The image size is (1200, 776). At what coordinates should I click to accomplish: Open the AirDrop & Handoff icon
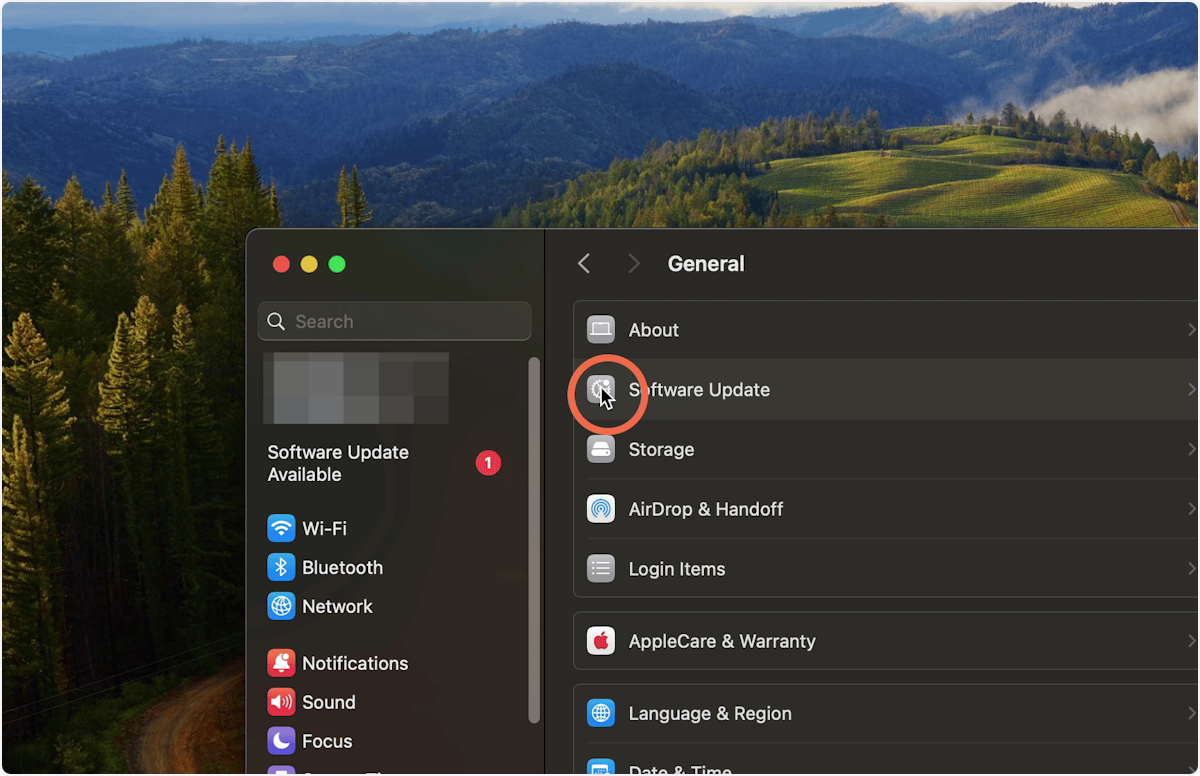600,509
